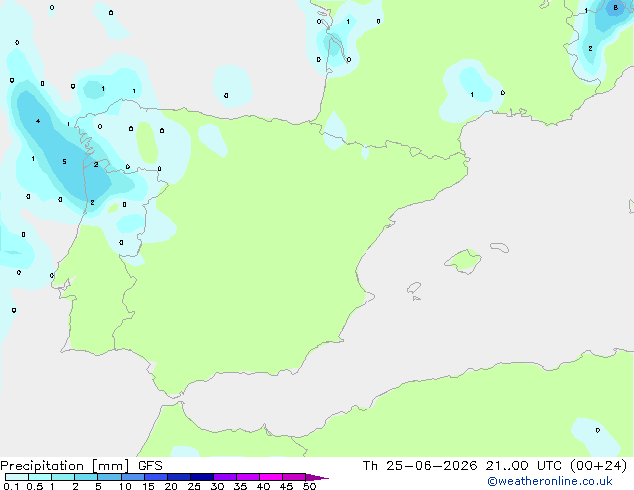Image resolution: width=634 pixels, height=490 pixels.
Task: Click the Mallorca island outline
Action: point(463,262)
